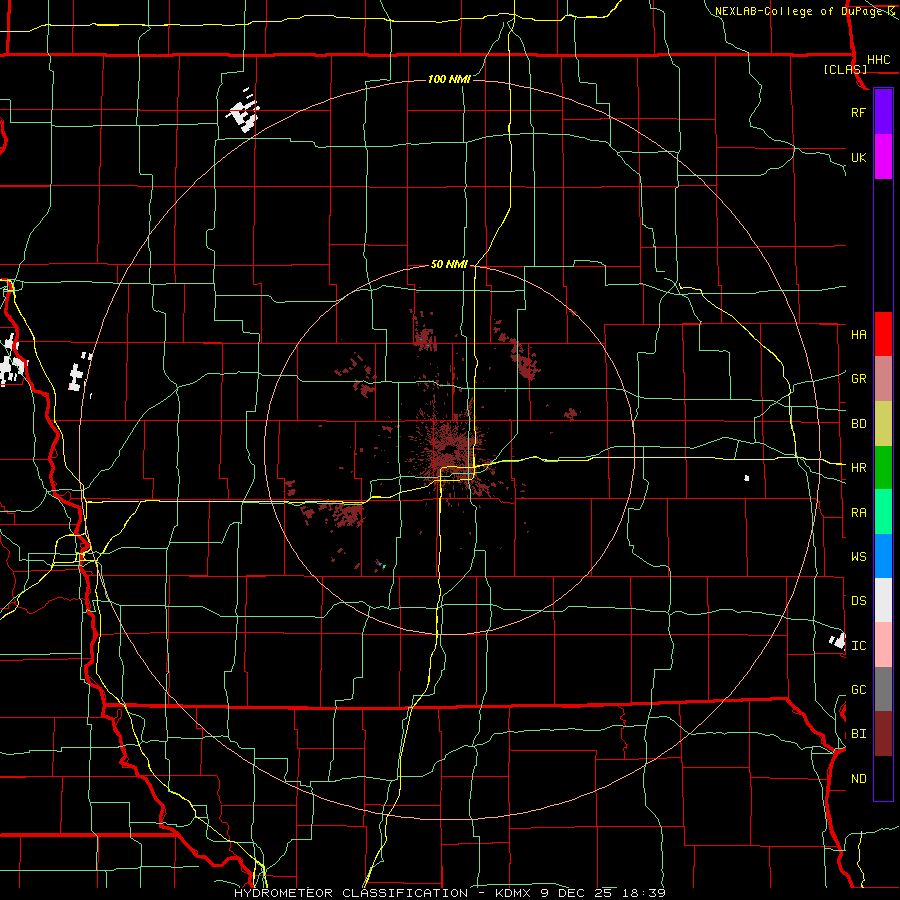
Task: Click the DS legend label
Action: click(x=858, y=601)
